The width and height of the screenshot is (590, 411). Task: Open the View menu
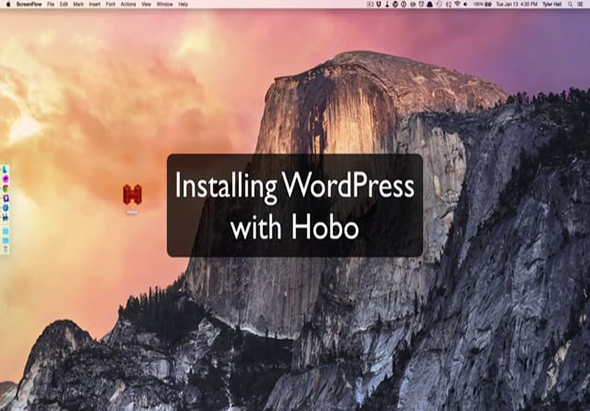(x=146, y=4)
